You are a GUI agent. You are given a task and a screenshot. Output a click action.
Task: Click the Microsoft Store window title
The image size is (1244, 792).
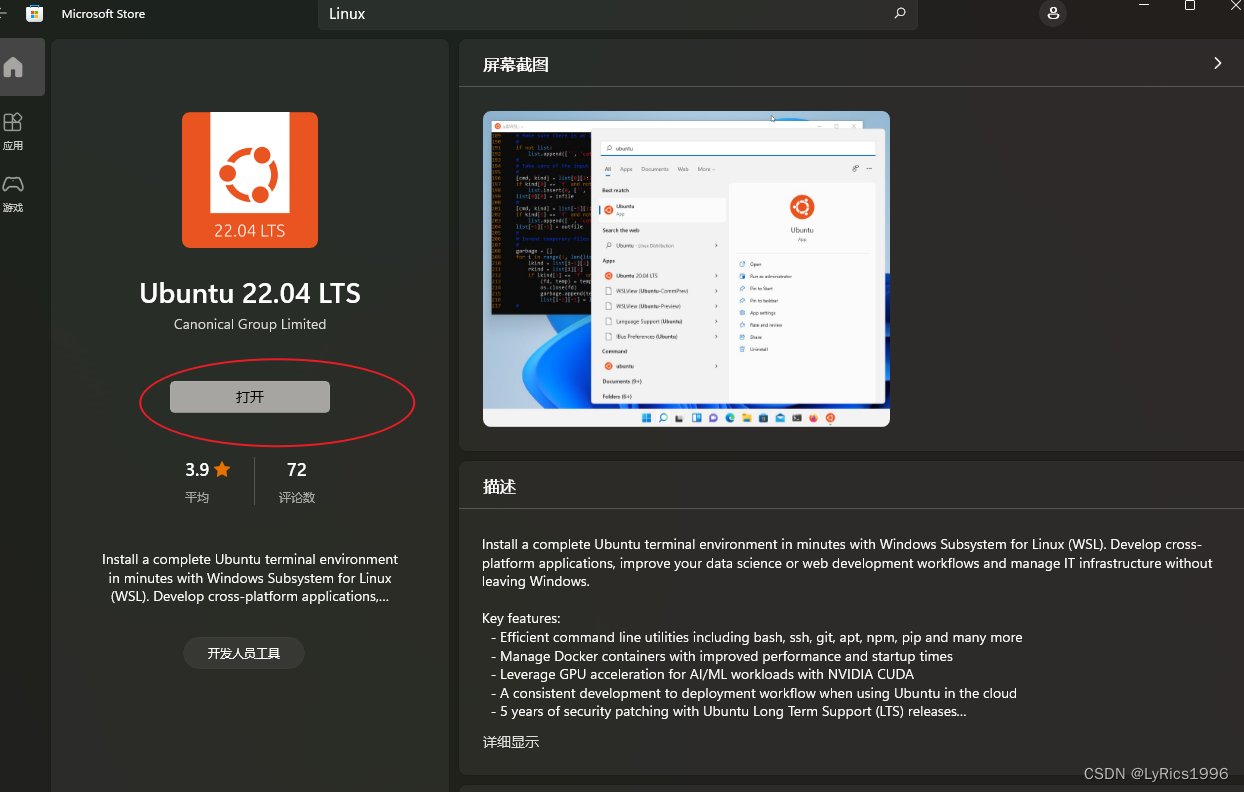tap(103, 14)
